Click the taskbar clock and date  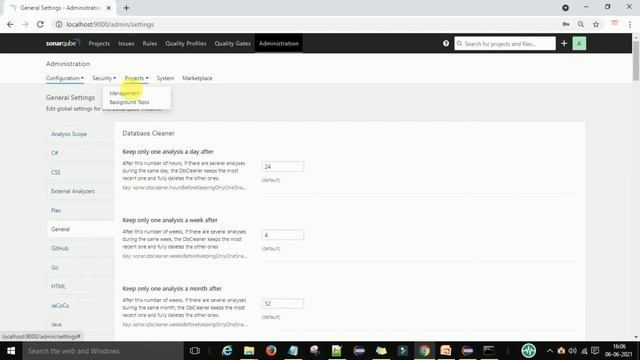619,351
